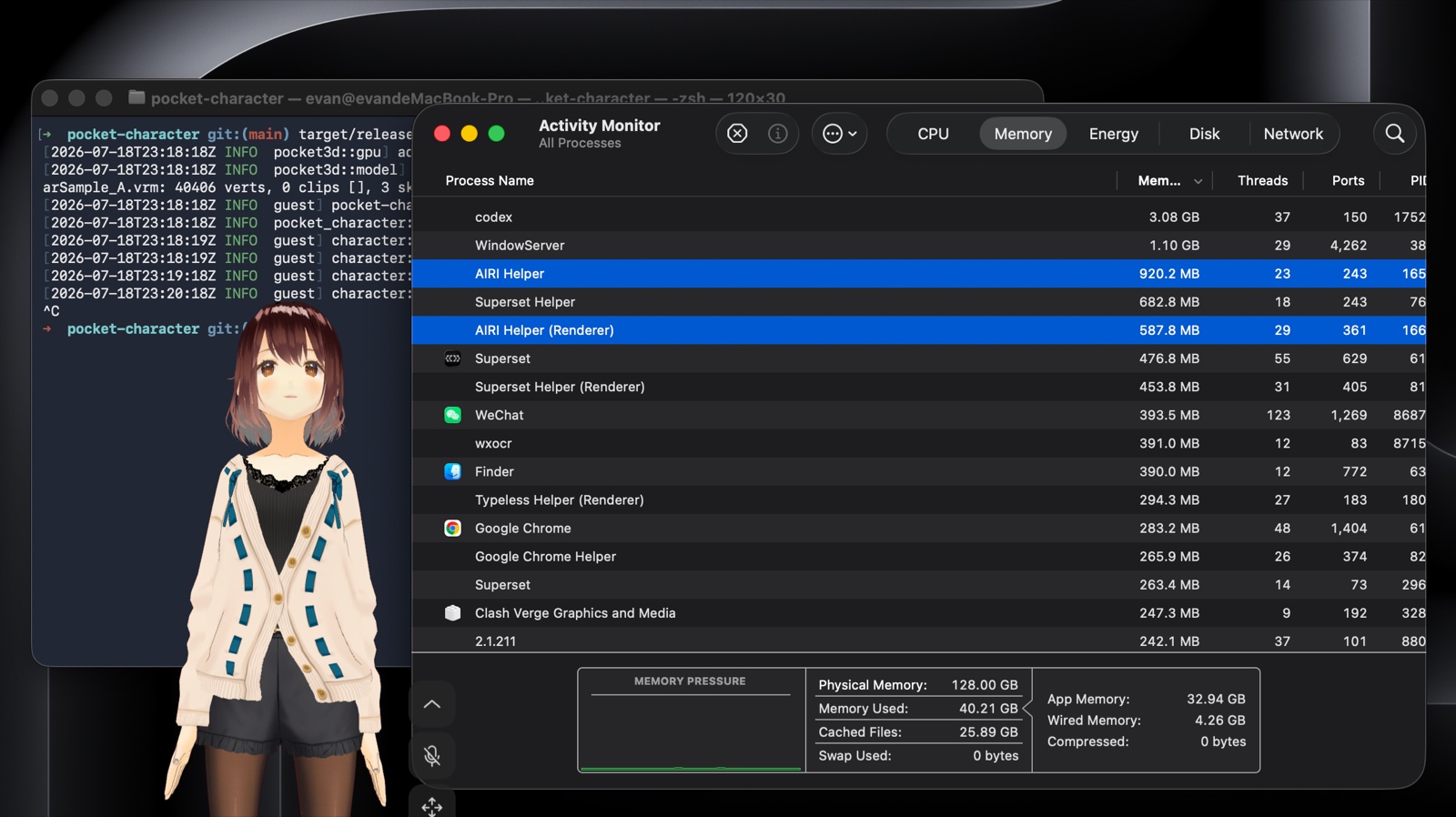The image size is (1456, 817).
Task: Click the Physical Memory 128.00 GB value
Action: [x=985, y=685]
